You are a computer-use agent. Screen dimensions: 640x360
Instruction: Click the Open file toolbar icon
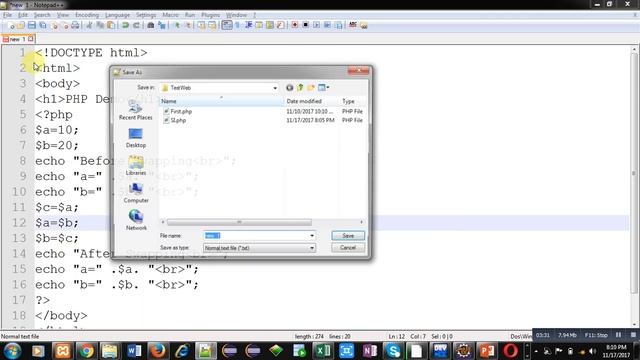coord(21,25)
